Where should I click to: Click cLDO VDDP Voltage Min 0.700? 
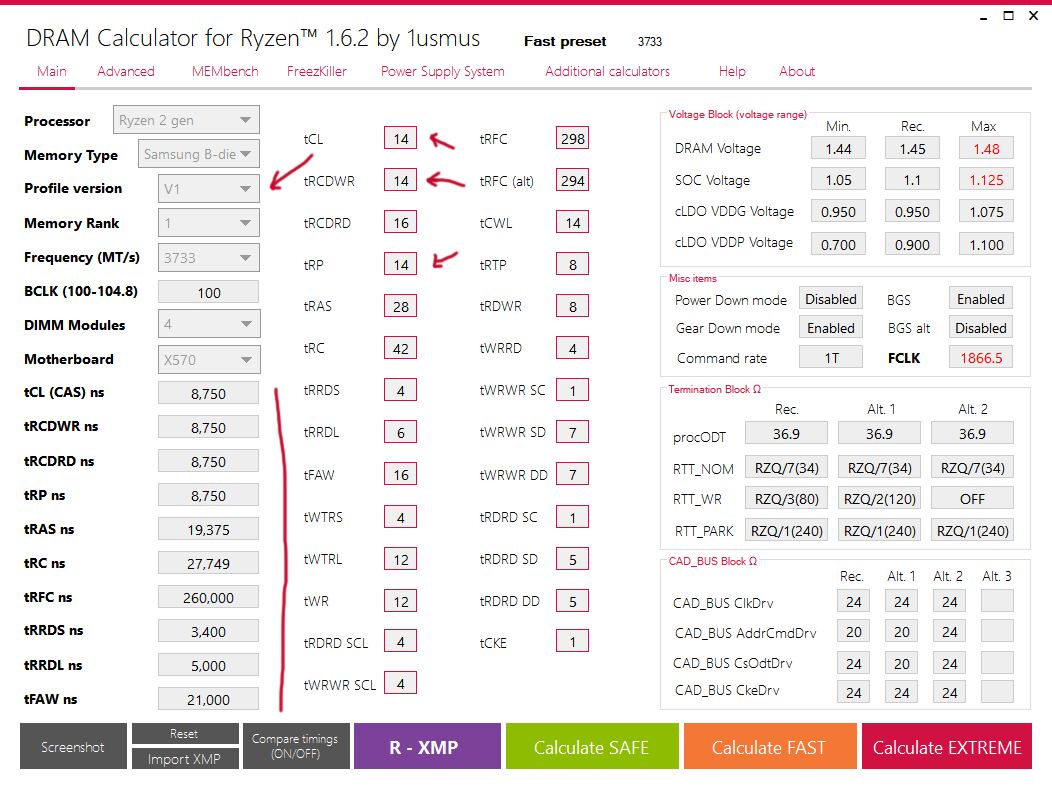point(838,244)
